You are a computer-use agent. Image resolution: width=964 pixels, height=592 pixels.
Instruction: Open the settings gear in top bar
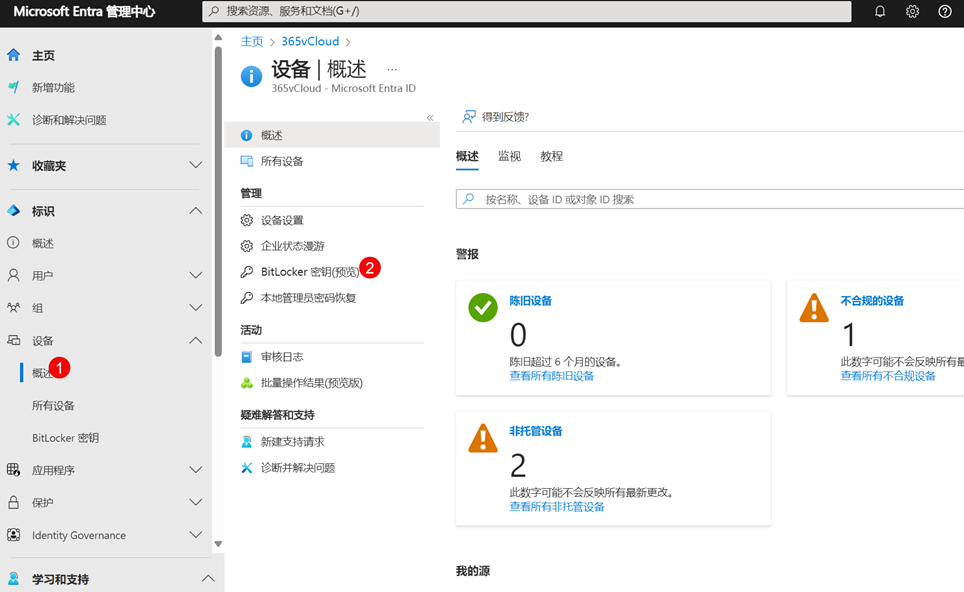[912, 11]
